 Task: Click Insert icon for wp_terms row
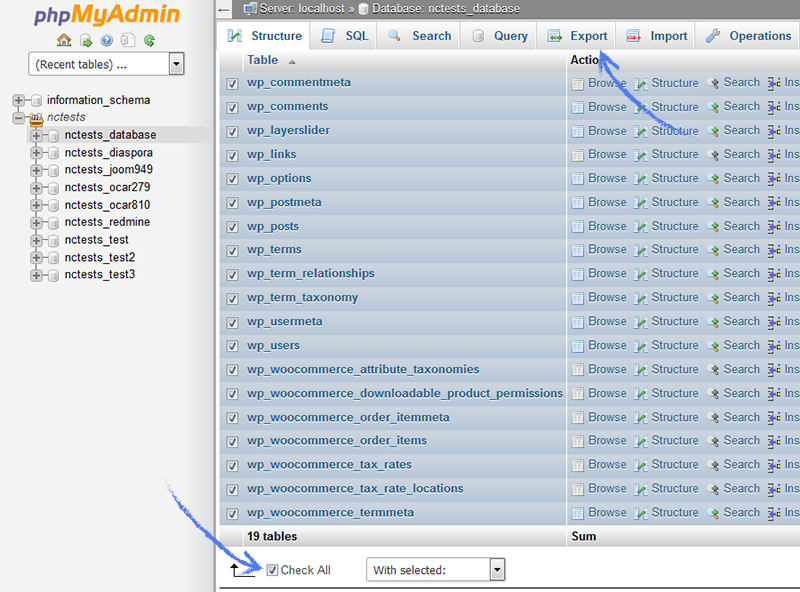pyautogui.click(x=774, y=250)
